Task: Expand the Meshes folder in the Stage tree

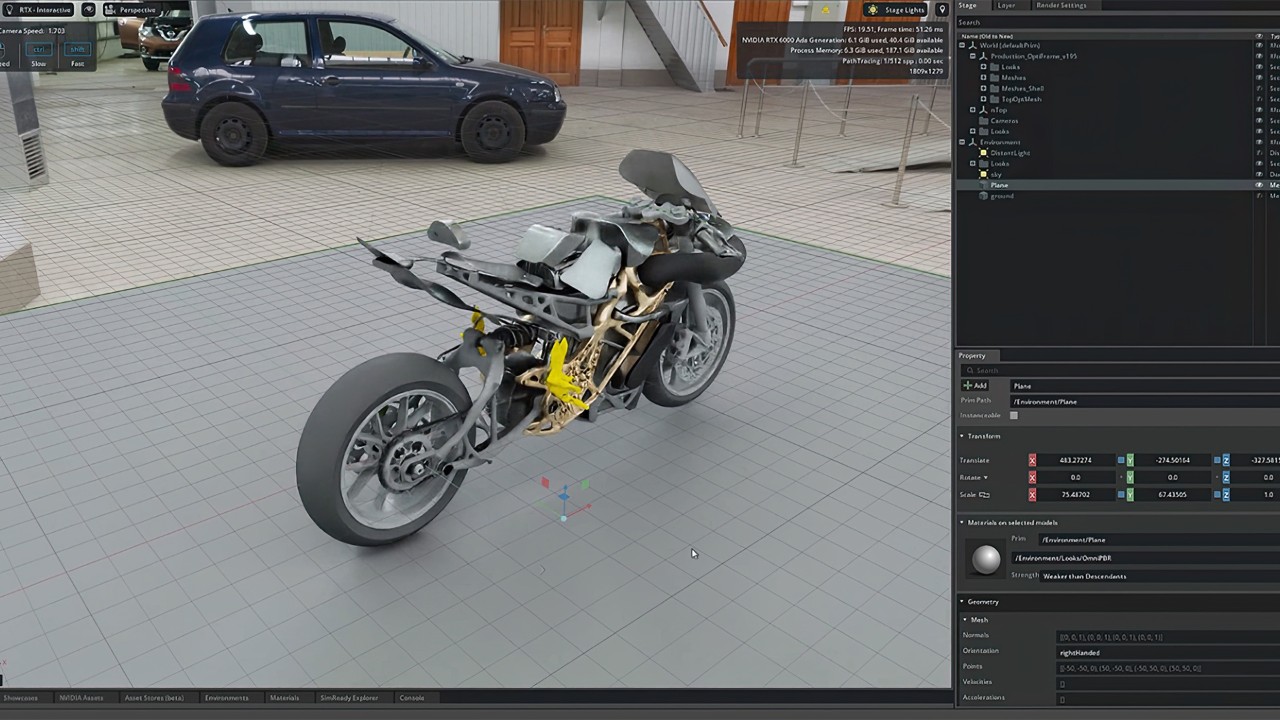Action: coord(984,78)
